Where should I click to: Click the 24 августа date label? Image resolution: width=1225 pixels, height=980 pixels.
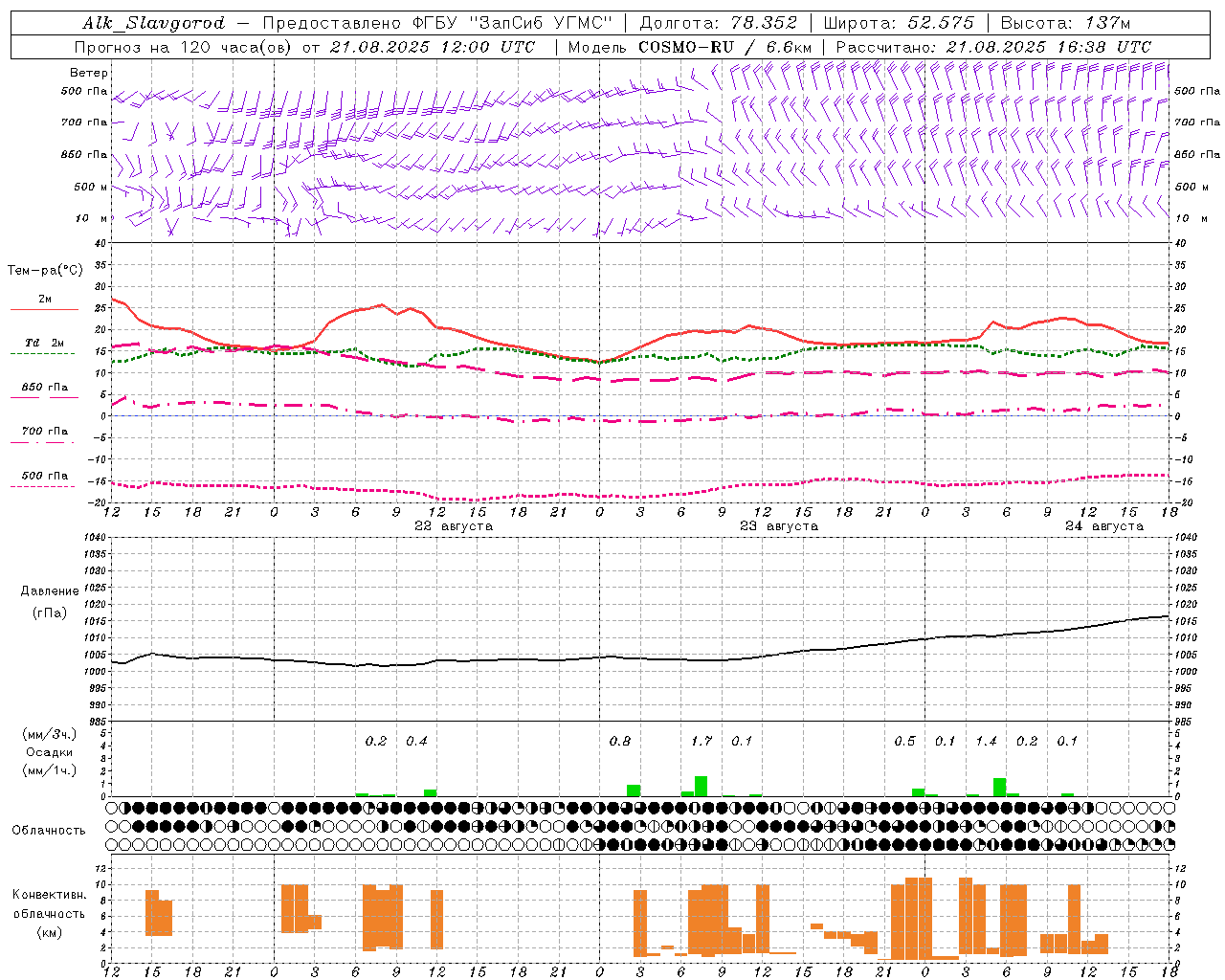1104,526
